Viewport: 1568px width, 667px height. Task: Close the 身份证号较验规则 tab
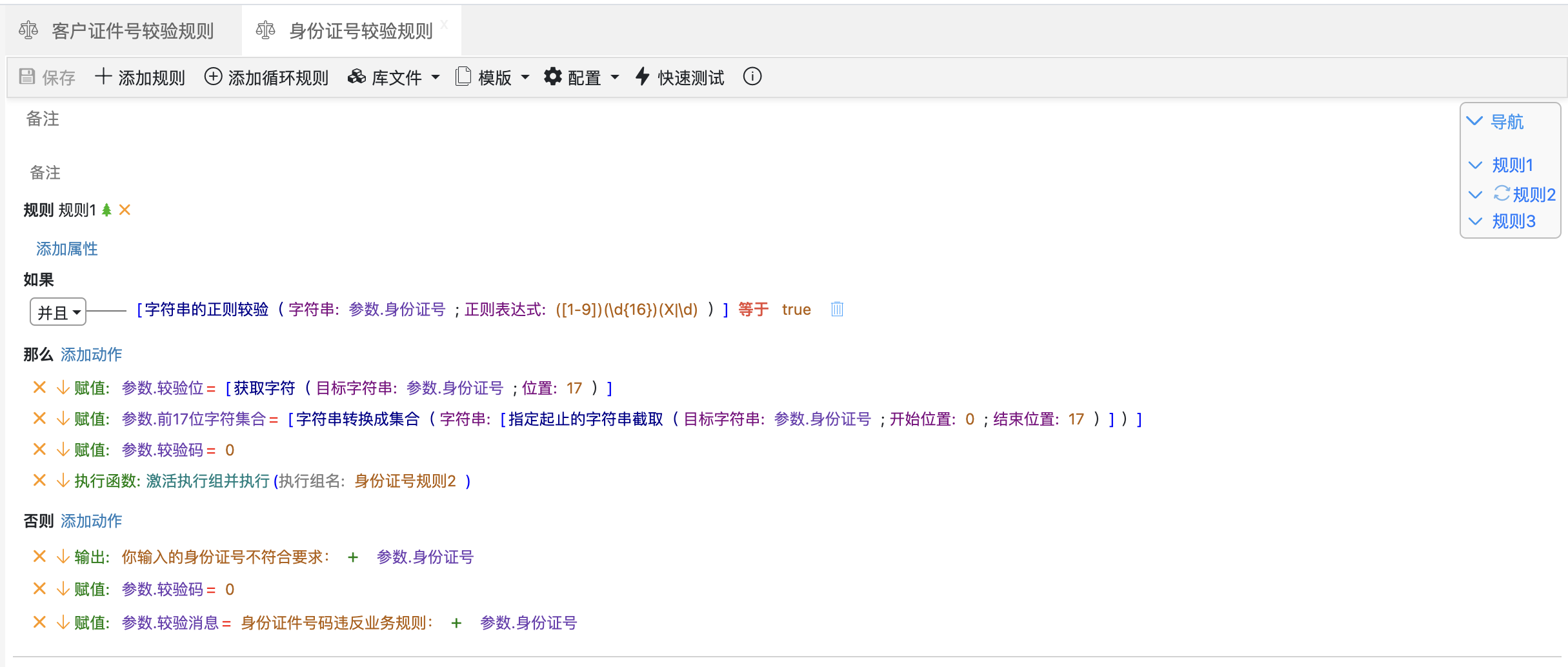[x=444, y=25]
